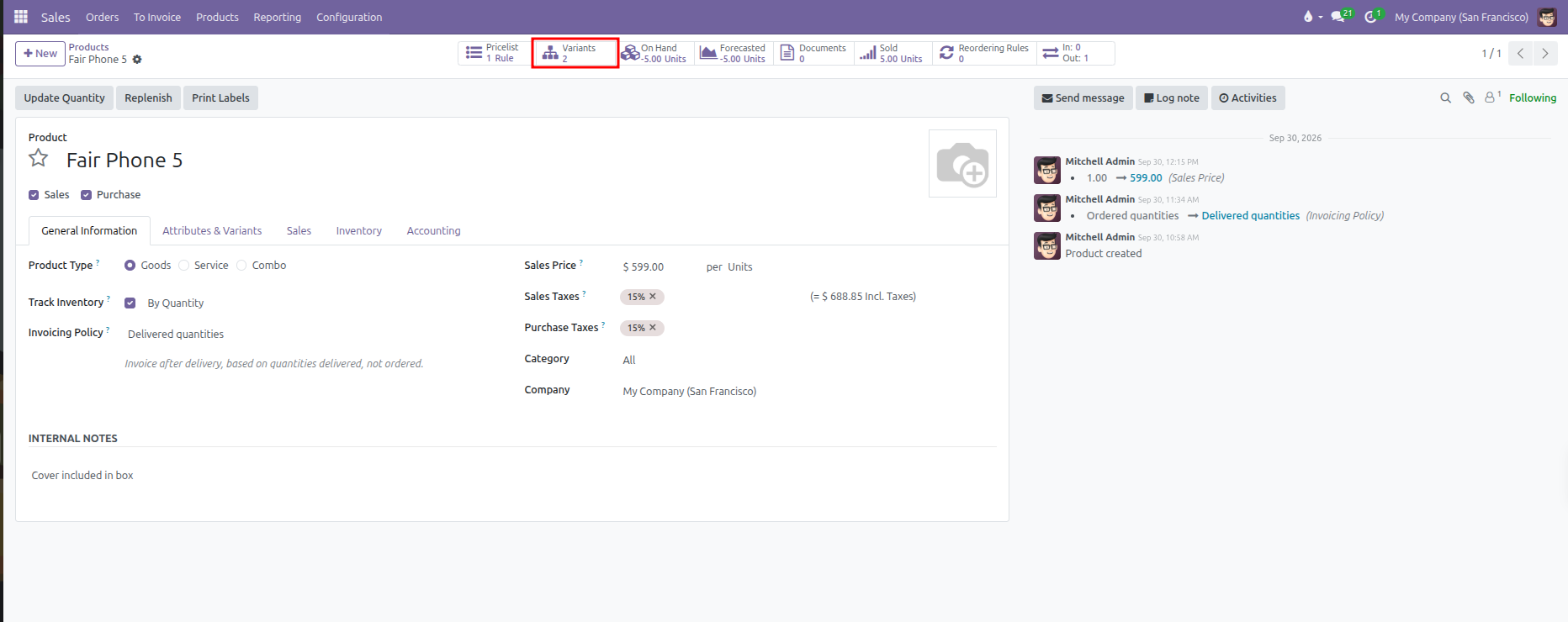
Task: Open Reordering Rules stat button
Action: [984, 53]
